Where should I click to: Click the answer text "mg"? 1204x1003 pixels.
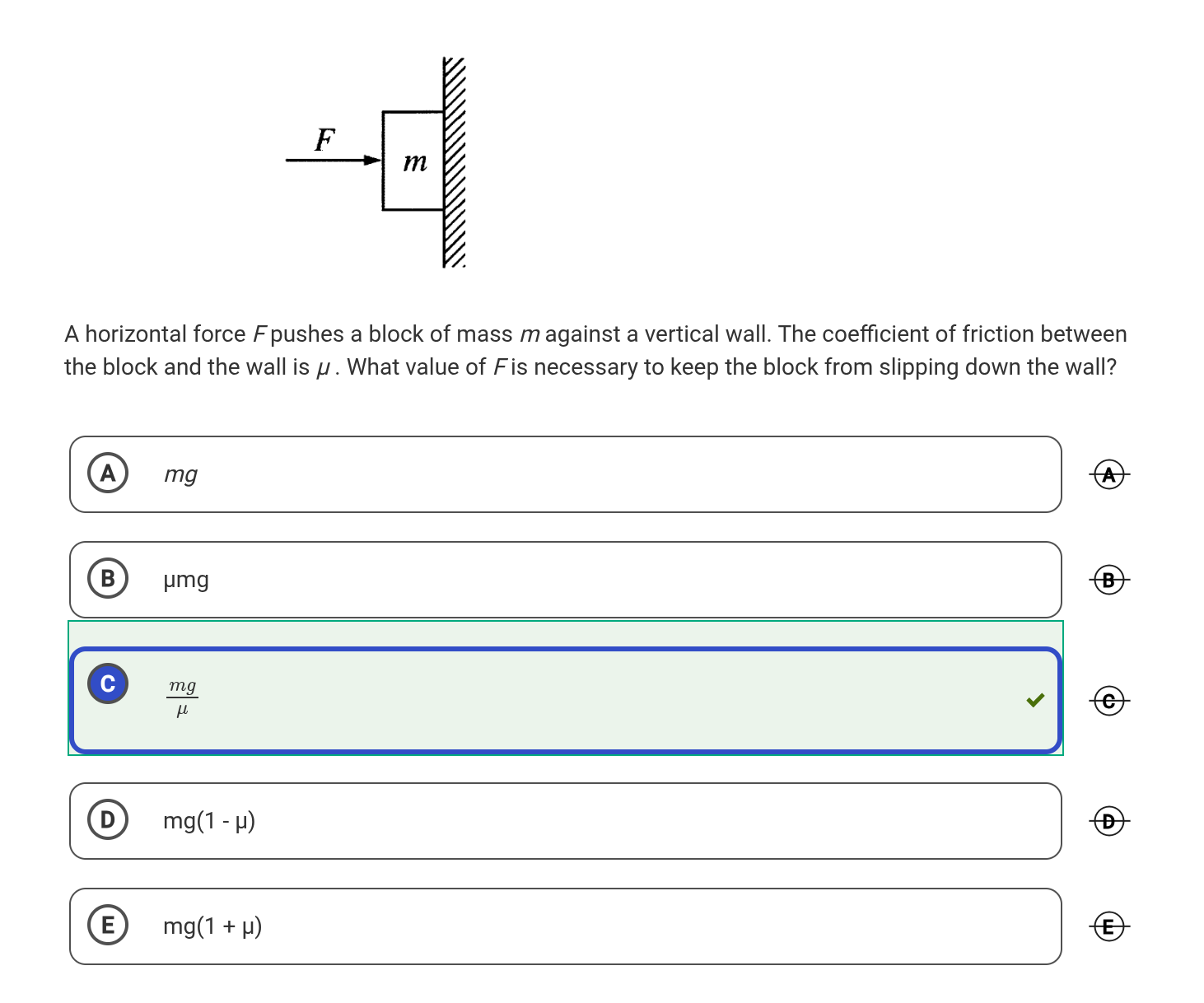click(x=180, y=474)
